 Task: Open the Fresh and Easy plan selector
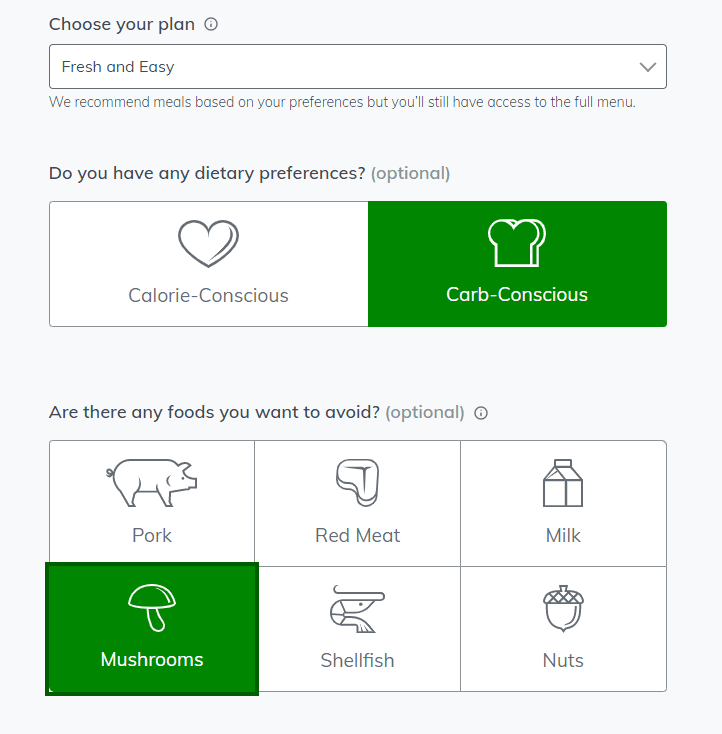coord(358,66)
